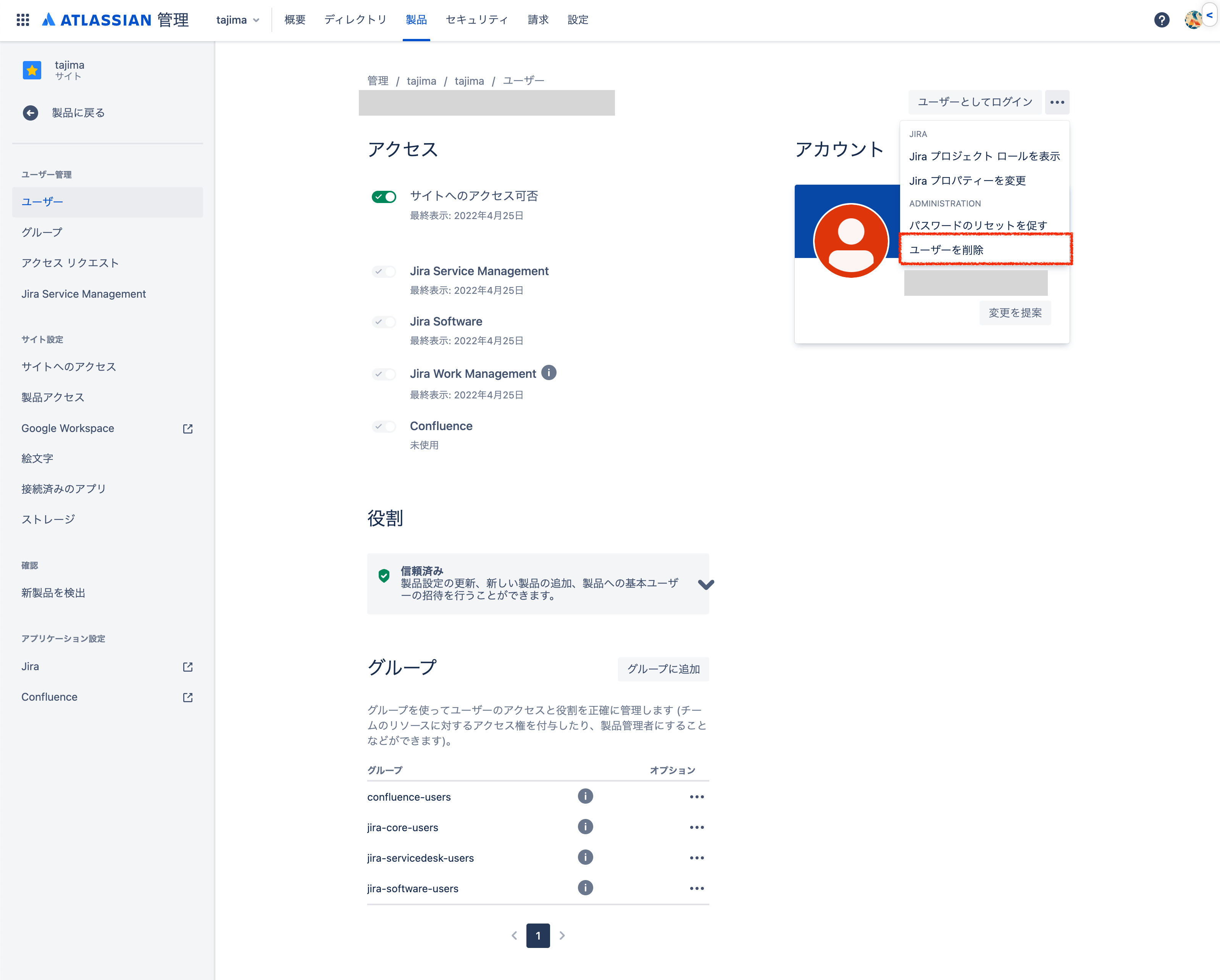
Task: Show info for confluence-users group
Action: click(x=585, y=796)
